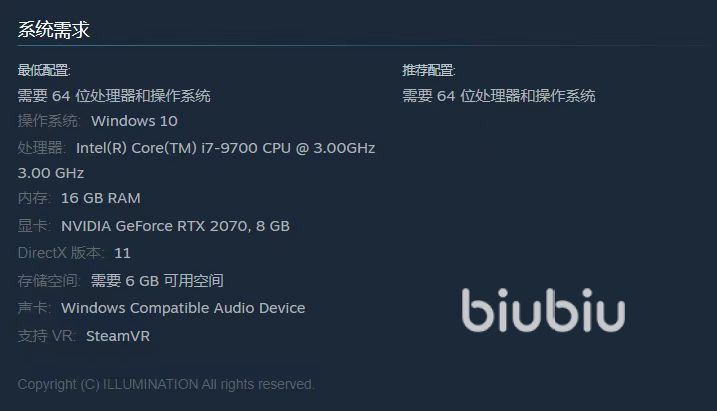Select the 推荐配置 heading
Image resolution: width=717 pixels, height=411 pixels.
click(429, 70)
